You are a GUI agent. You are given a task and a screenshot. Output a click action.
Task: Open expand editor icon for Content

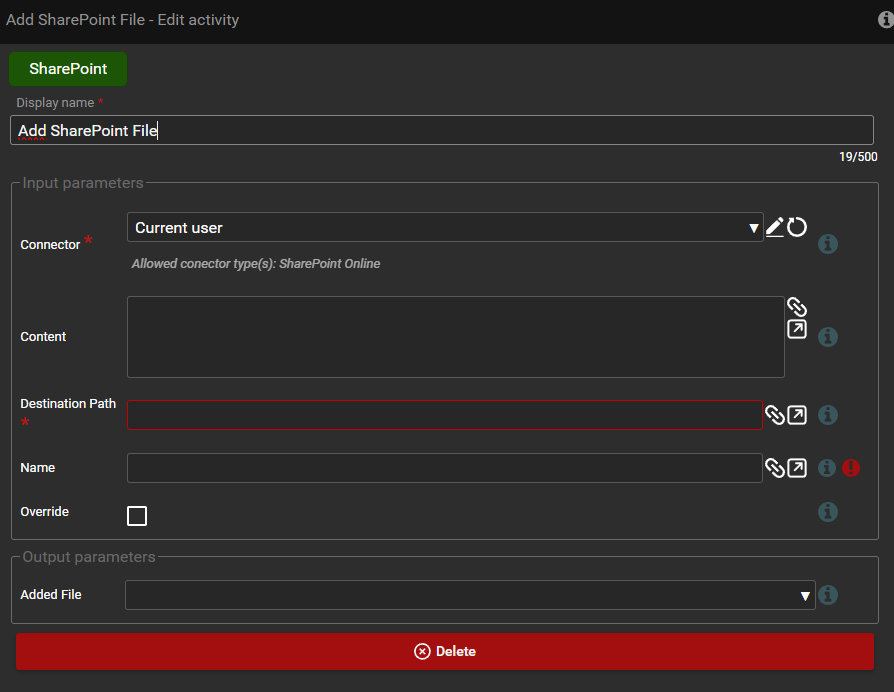pos(797,329)
